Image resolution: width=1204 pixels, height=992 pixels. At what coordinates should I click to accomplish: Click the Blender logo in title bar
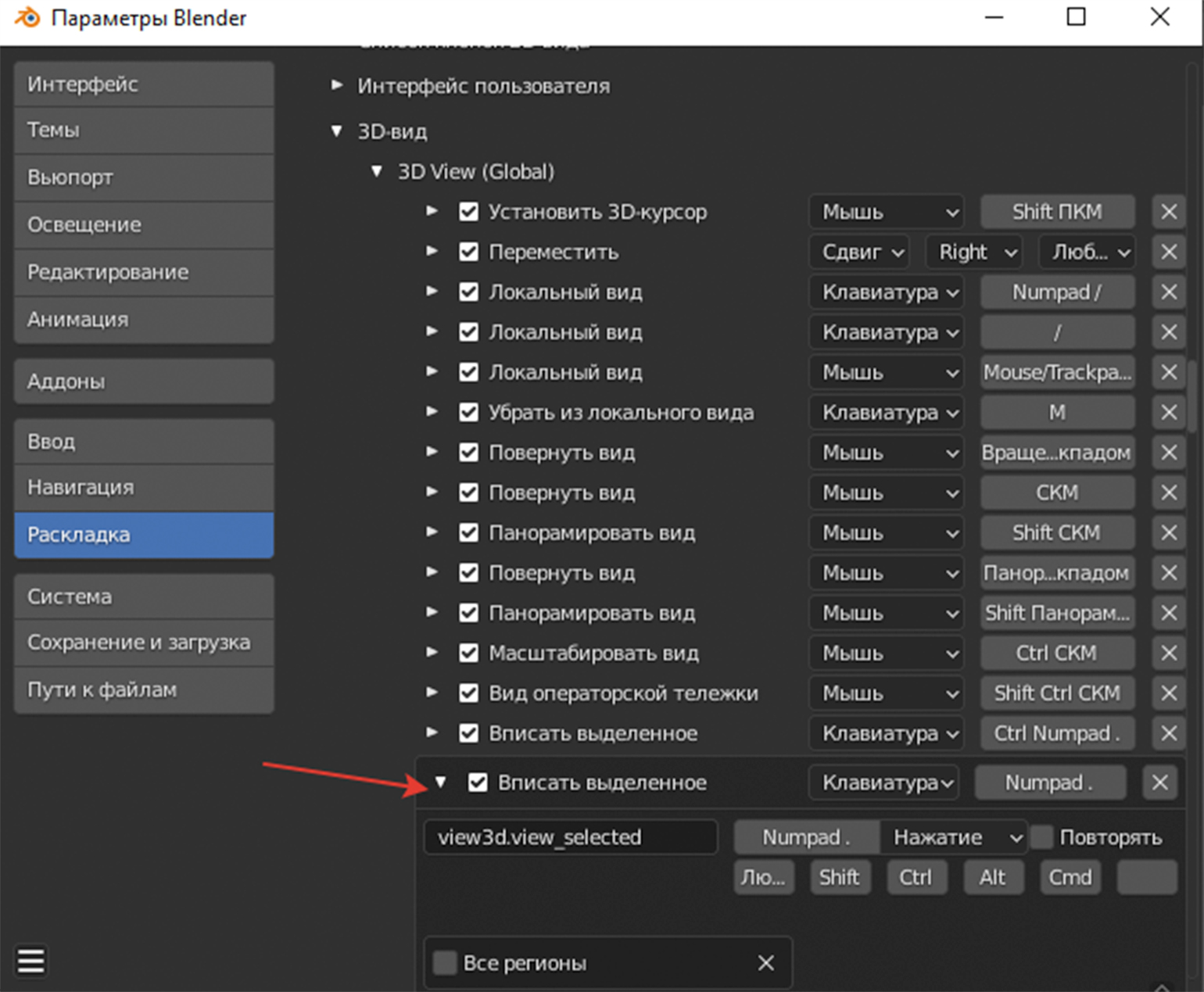tap(27, 18)
